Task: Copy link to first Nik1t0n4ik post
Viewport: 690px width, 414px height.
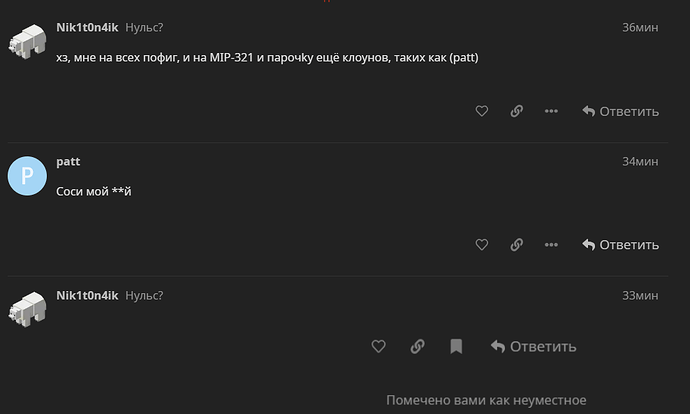Action: (x=517, y=111)
